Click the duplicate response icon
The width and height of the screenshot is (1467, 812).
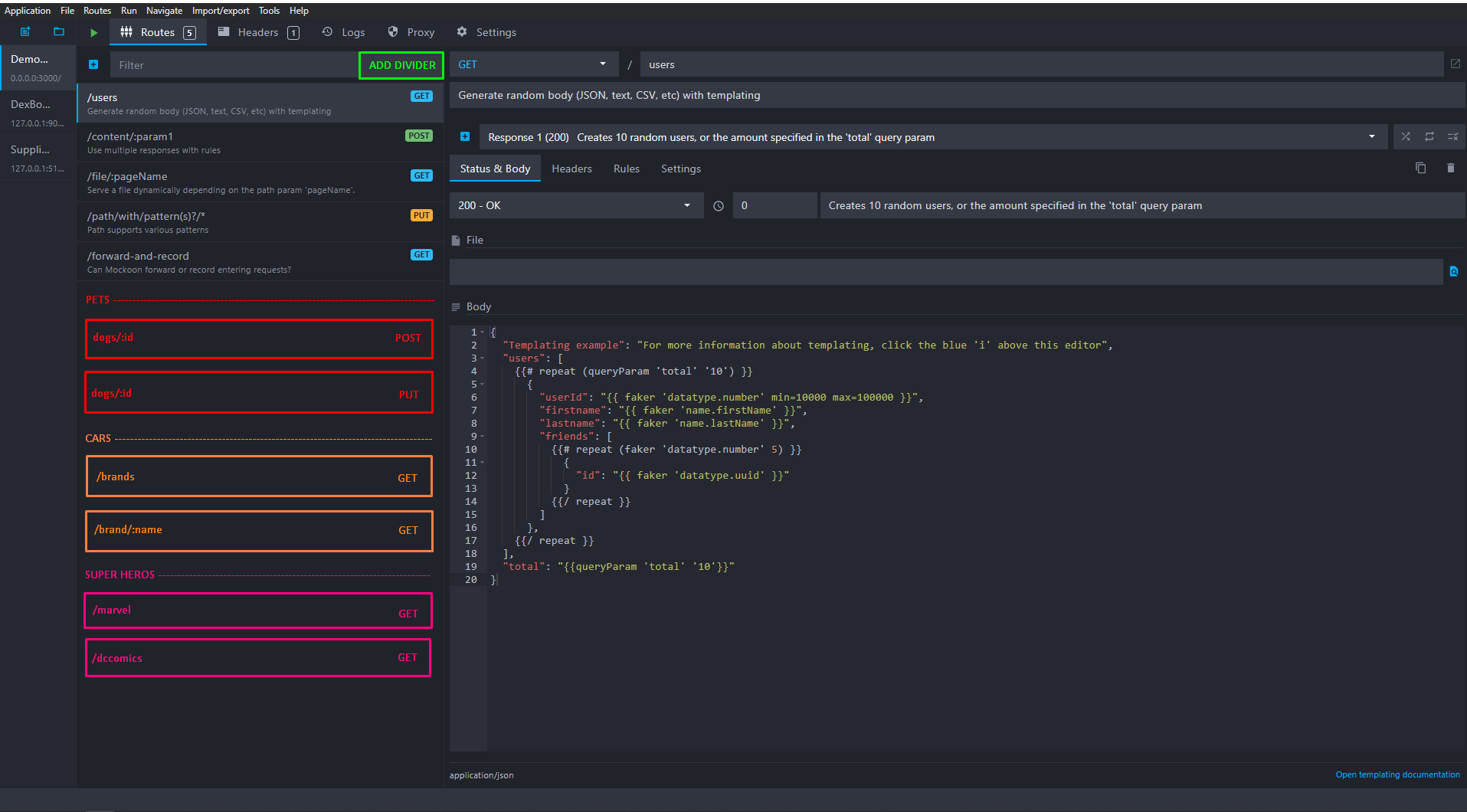1420,169
